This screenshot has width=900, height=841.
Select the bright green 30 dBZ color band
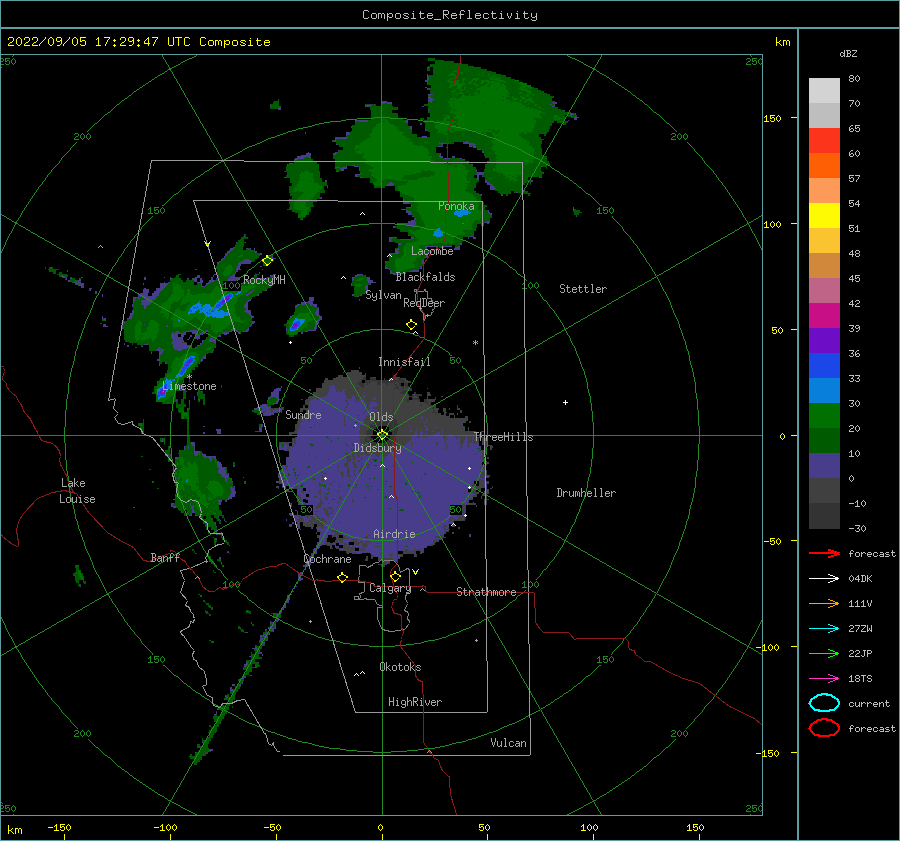pos(824,416)
